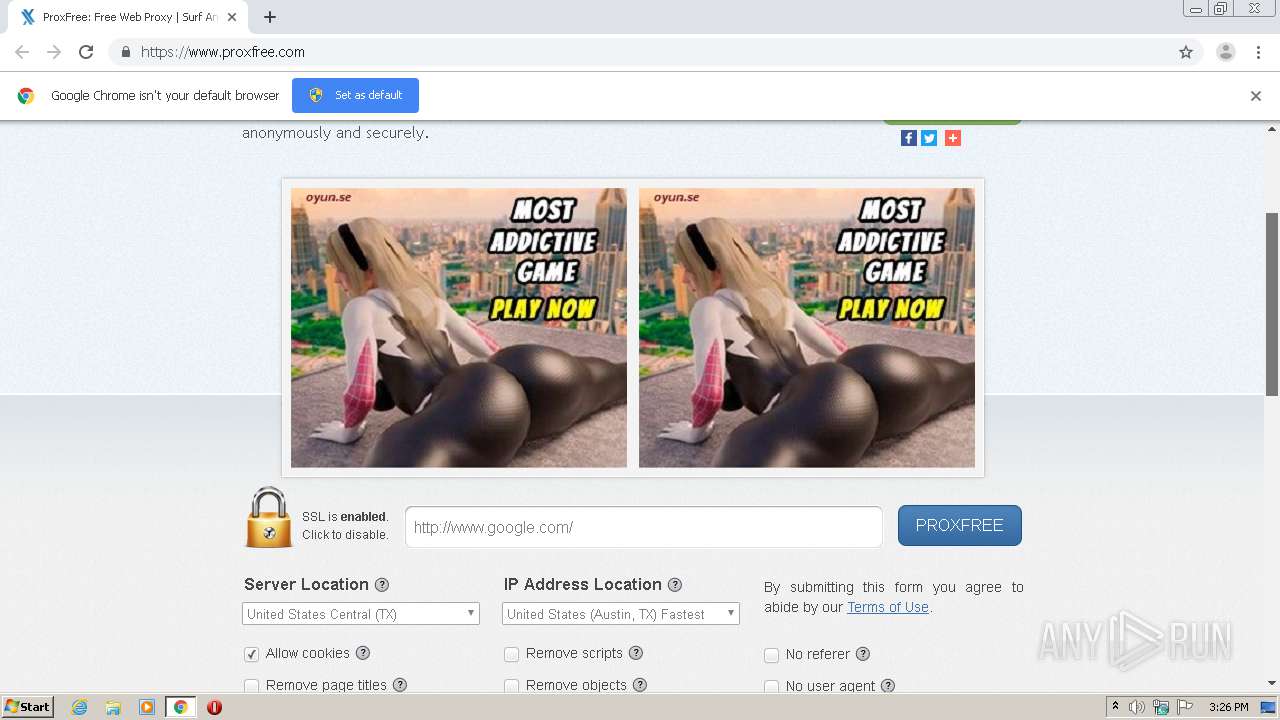Click the right game ad banner
The height and width of the screenshot is (720, 1280).
click(x=807, y=328)
